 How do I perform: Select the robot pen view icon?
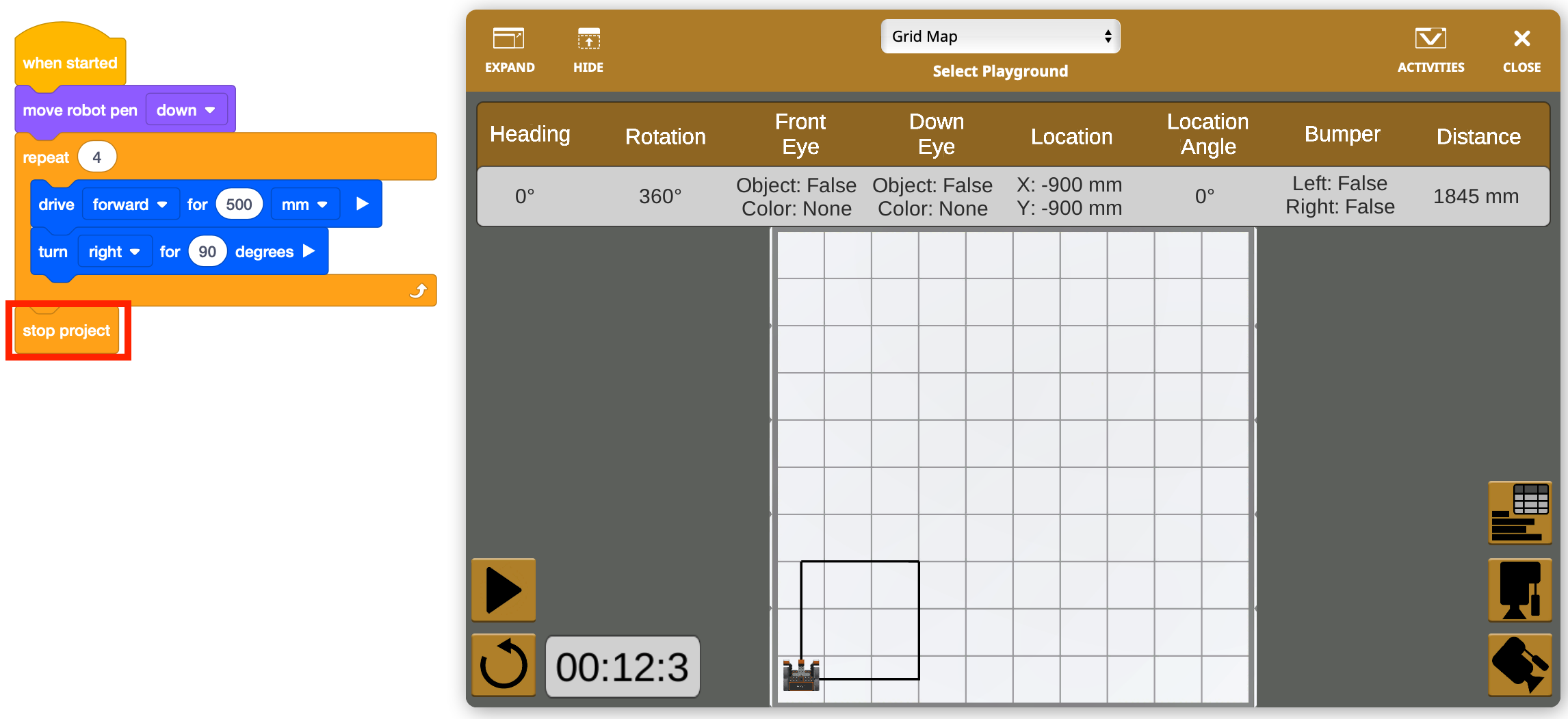click(1519, 590)
